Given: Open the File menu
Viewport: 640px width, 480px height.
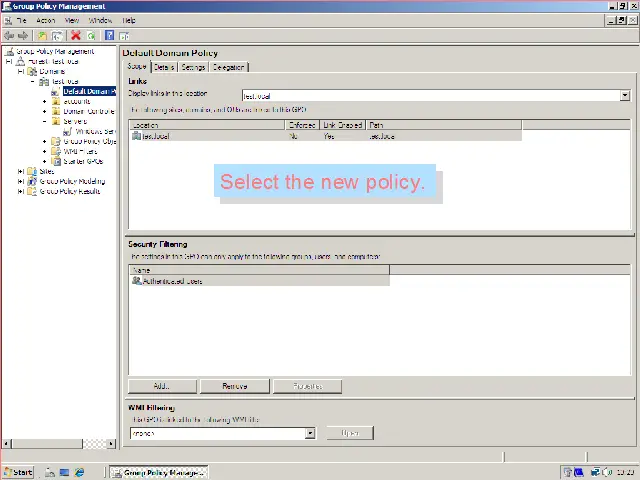Looking at the screenshot, I should (22, 20).
